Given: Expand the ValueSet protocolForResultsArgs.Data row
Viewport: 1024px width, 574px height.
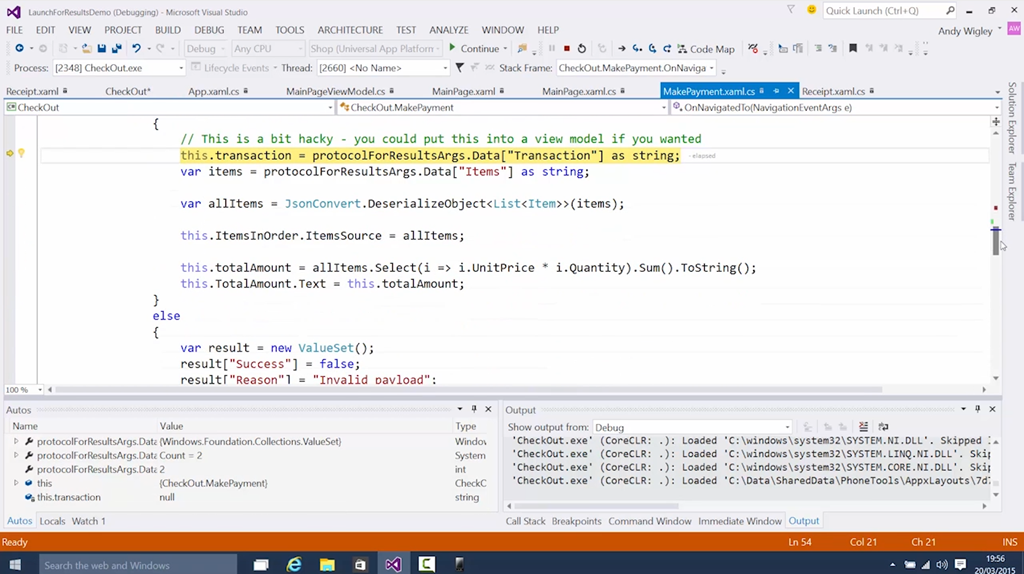Looking at the screenshot, I should click(16, 441).
